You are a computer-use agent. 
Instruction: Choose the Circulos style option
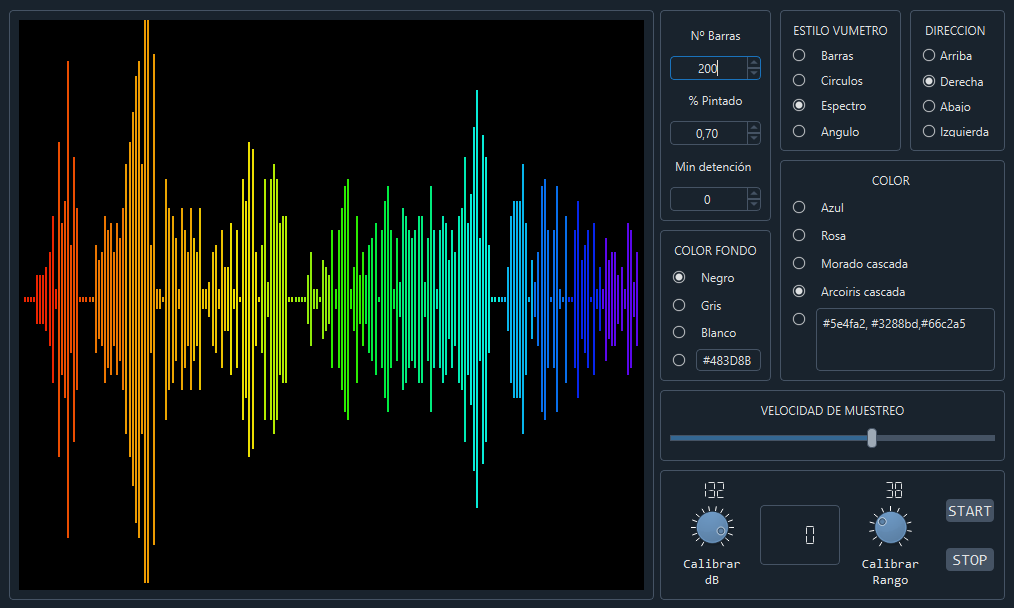coord(799,81)
